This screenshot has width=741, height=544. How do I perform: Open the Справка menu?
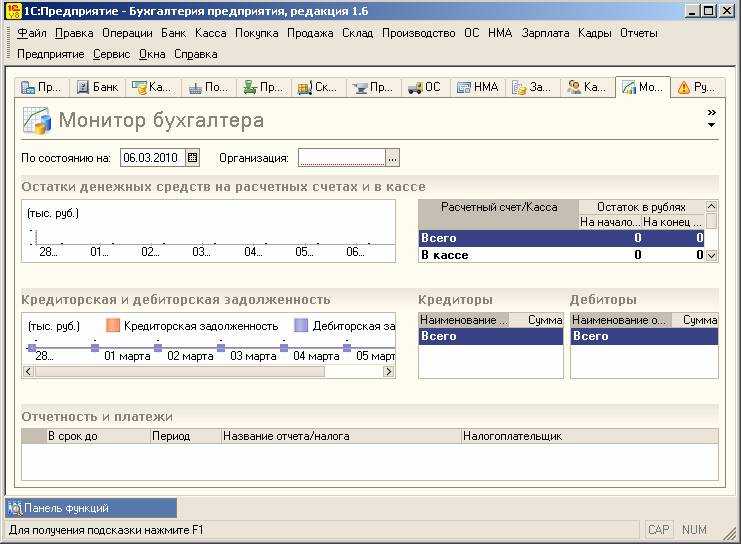[196, 54]
